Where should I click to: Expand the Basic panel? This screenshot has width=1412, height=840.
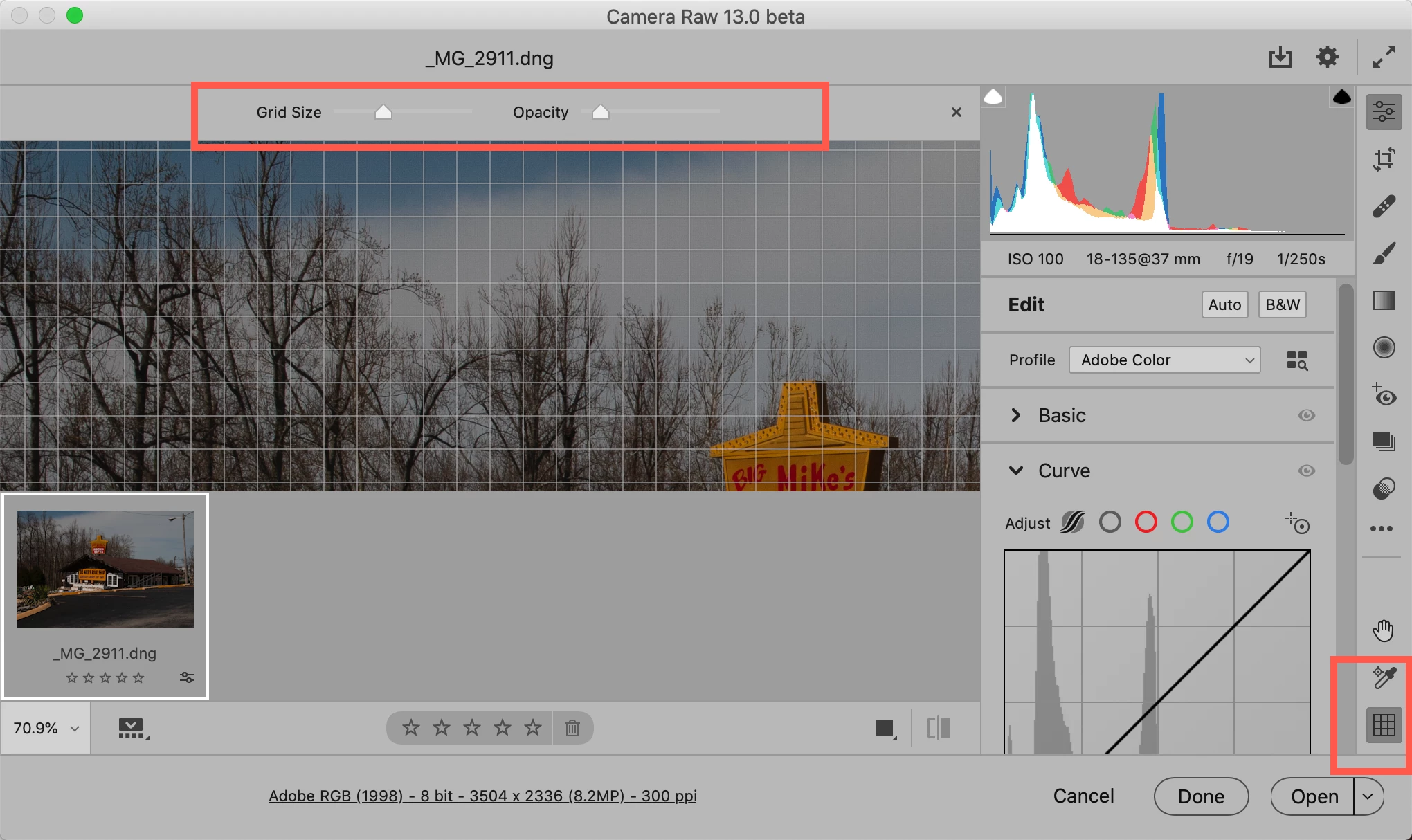tap(1015, 415)
